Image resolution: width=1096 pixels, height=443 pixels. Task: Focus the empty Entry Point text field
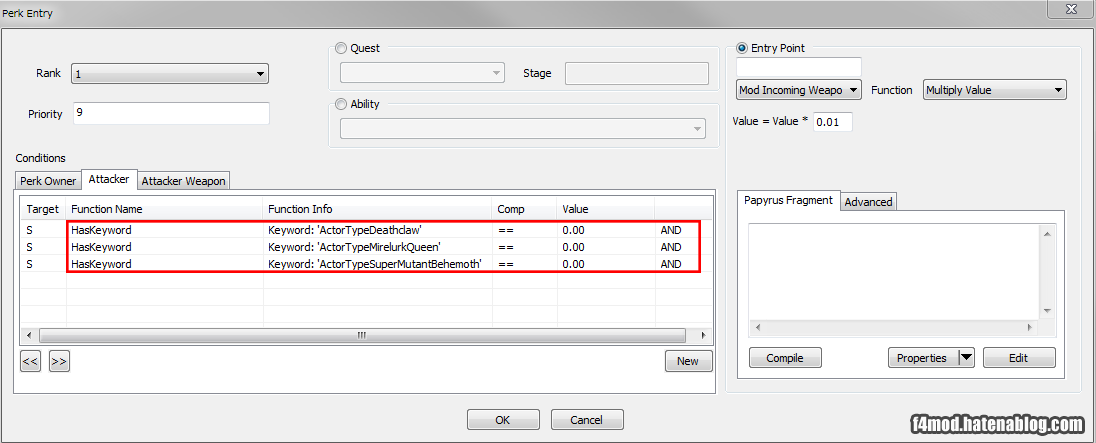pyautogui.click(x=799, y=67)
